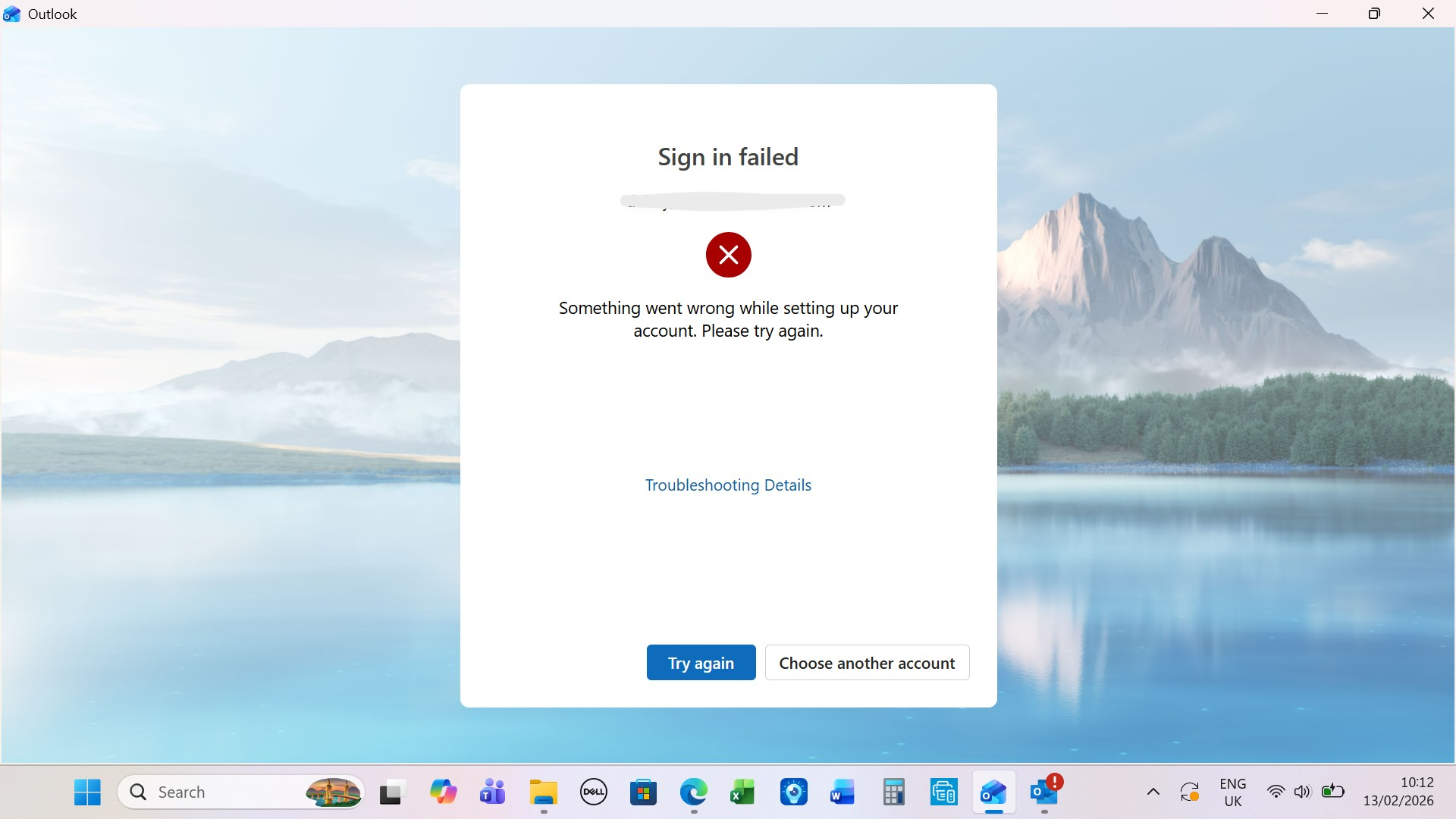Launch Copilot from the taskbar
The image size is (1456, 819).
(443, 792)
